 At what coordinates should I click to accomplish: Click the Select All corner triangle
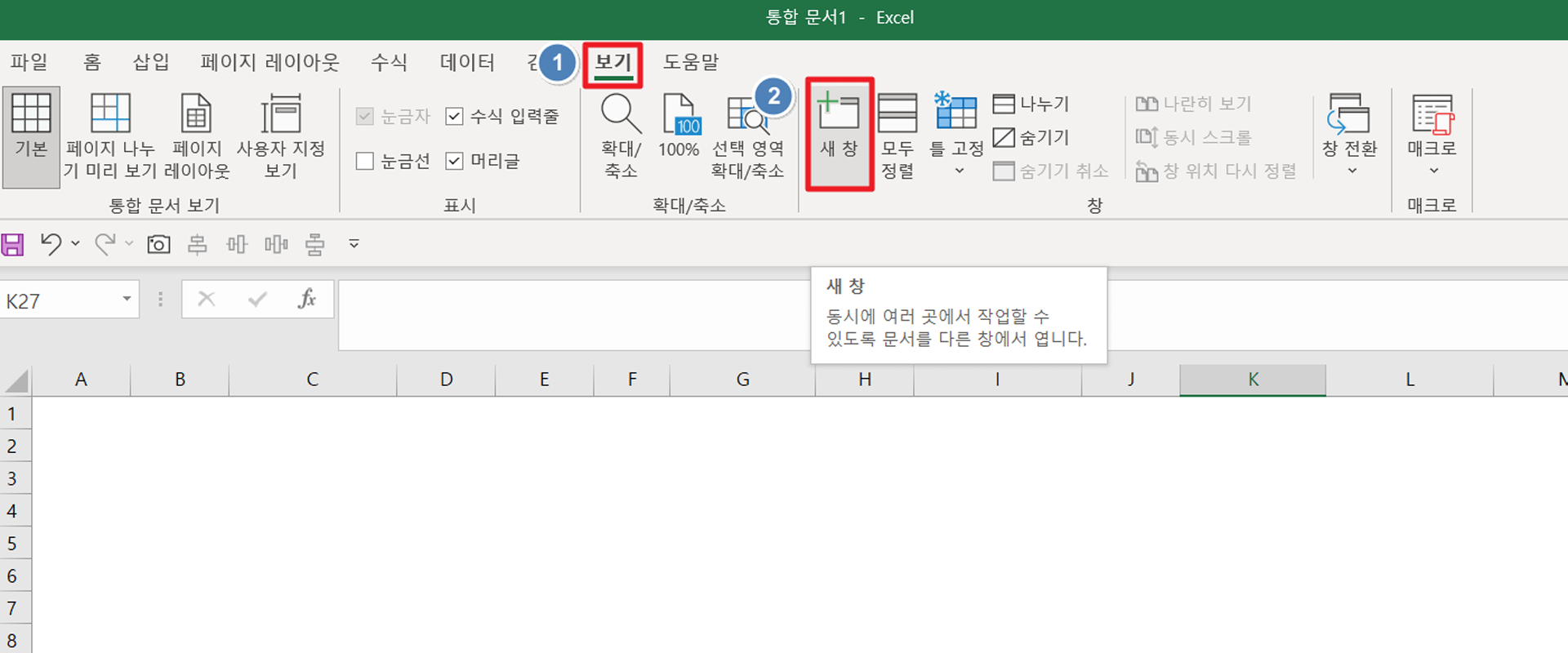coord(16,380)
